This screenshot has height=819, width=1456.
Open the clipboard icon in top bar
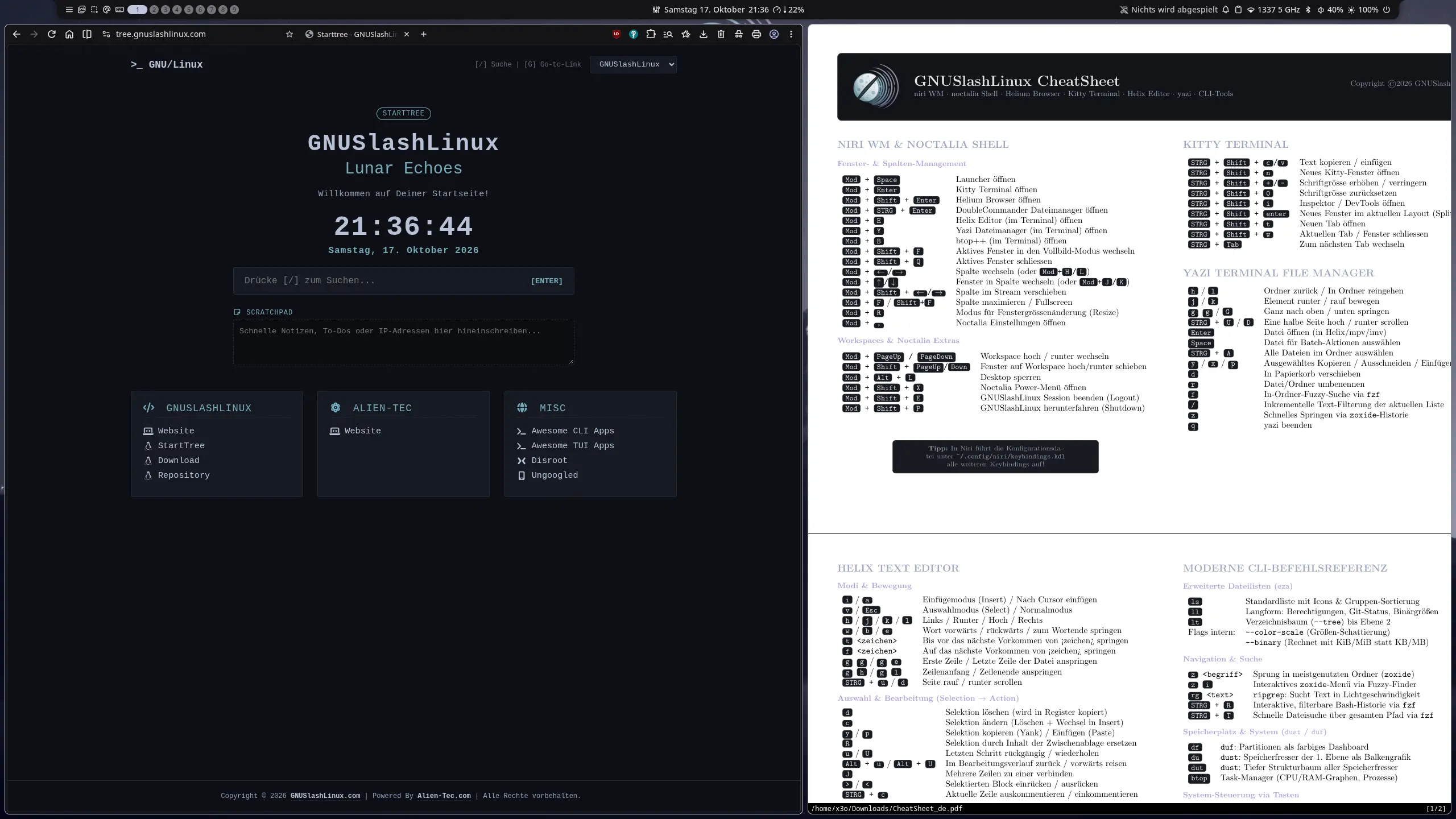pyautogui.click(x=1238, y=10)
